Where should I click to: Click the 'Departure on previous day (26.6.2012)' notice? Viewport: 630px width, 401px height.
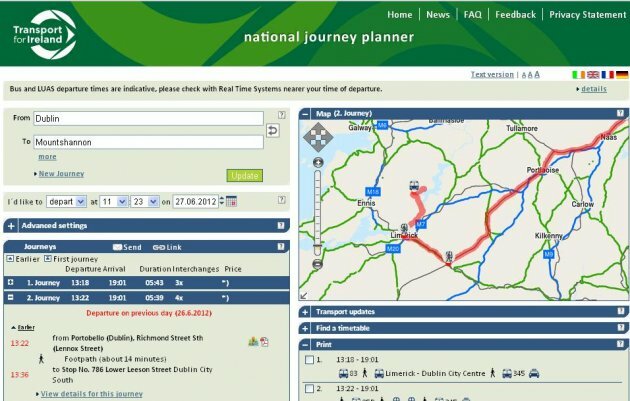(x=149, y=313)
